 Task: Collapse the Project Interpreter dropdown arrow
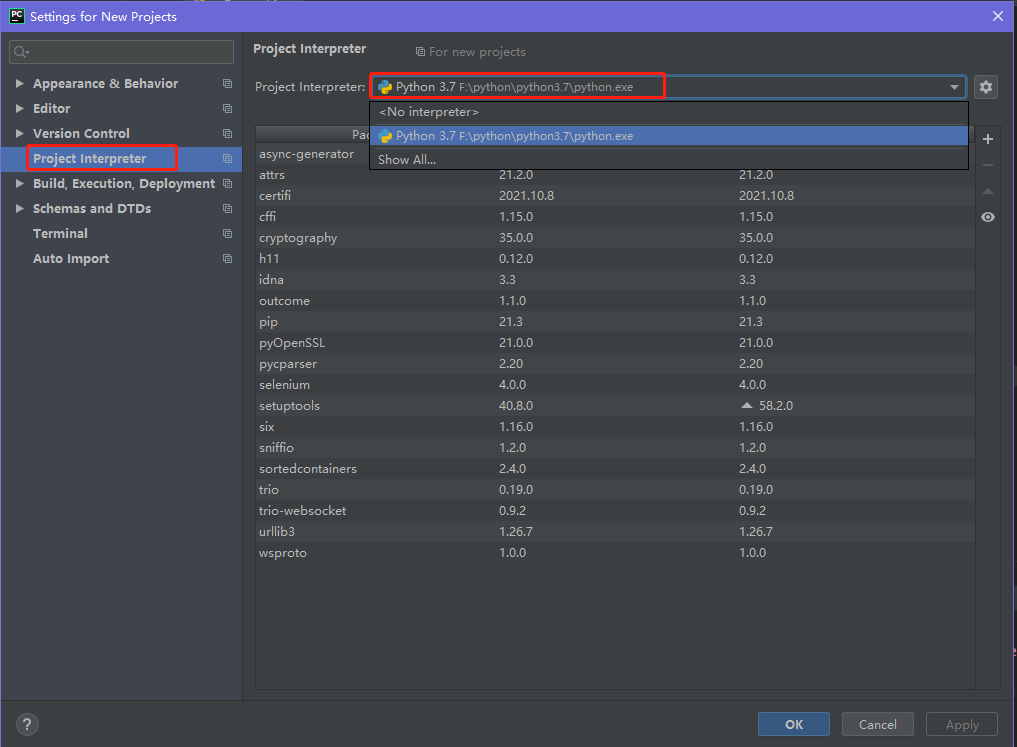(954, 87)
